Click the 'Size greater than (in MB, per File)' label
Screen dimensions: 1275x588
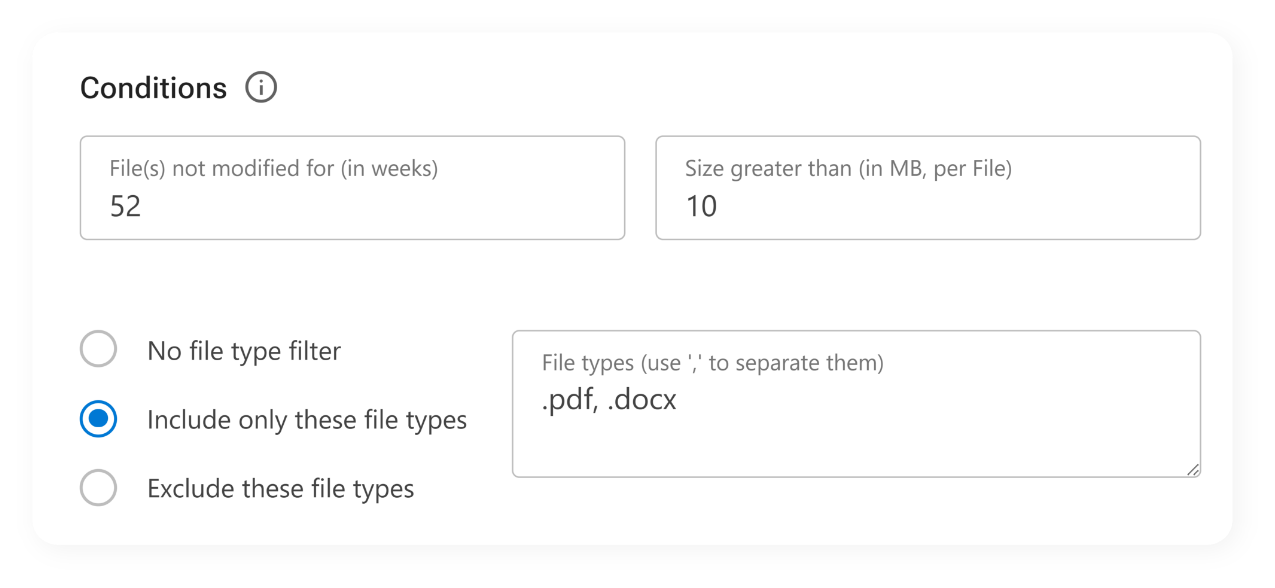coord(846,168)
